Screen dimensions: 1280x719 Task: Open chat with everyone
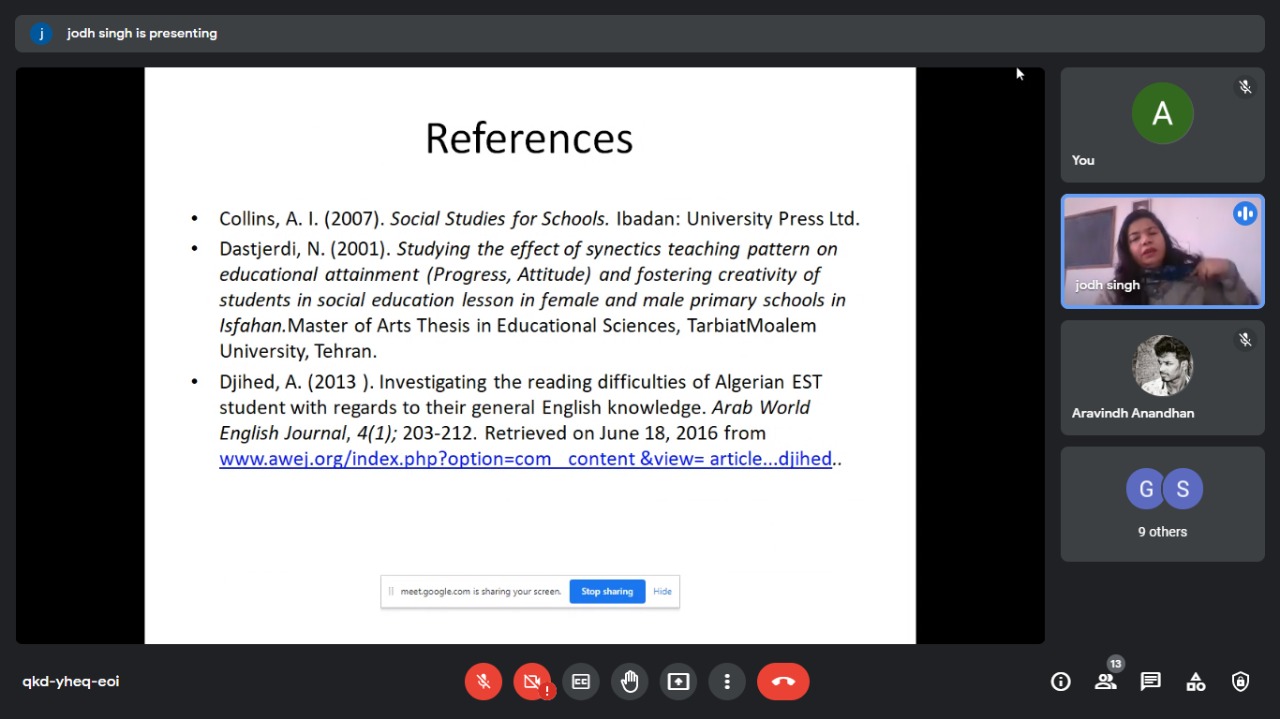coord(1151,682)
